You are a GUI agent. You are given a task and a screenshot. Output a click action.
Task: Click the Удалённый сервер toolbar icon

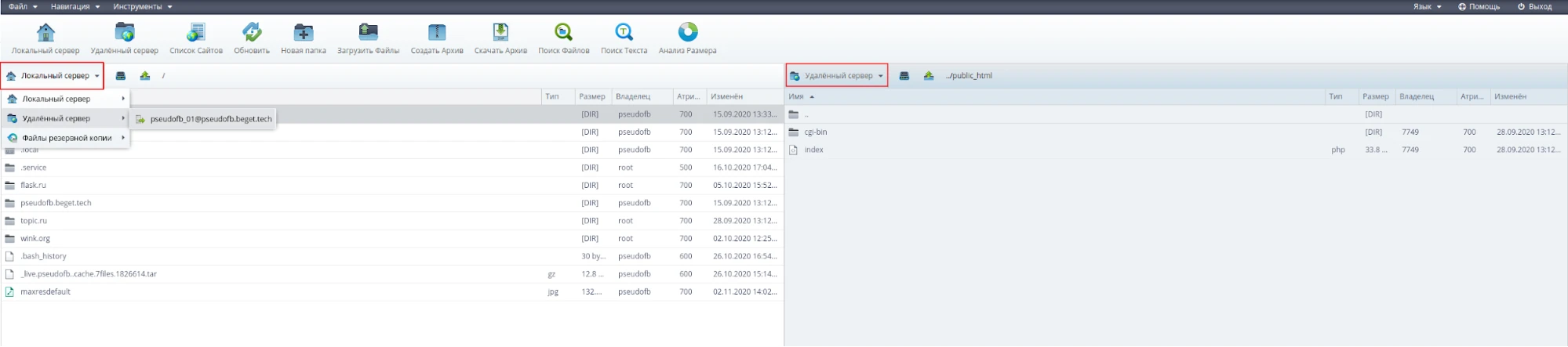tap(124, 33)
